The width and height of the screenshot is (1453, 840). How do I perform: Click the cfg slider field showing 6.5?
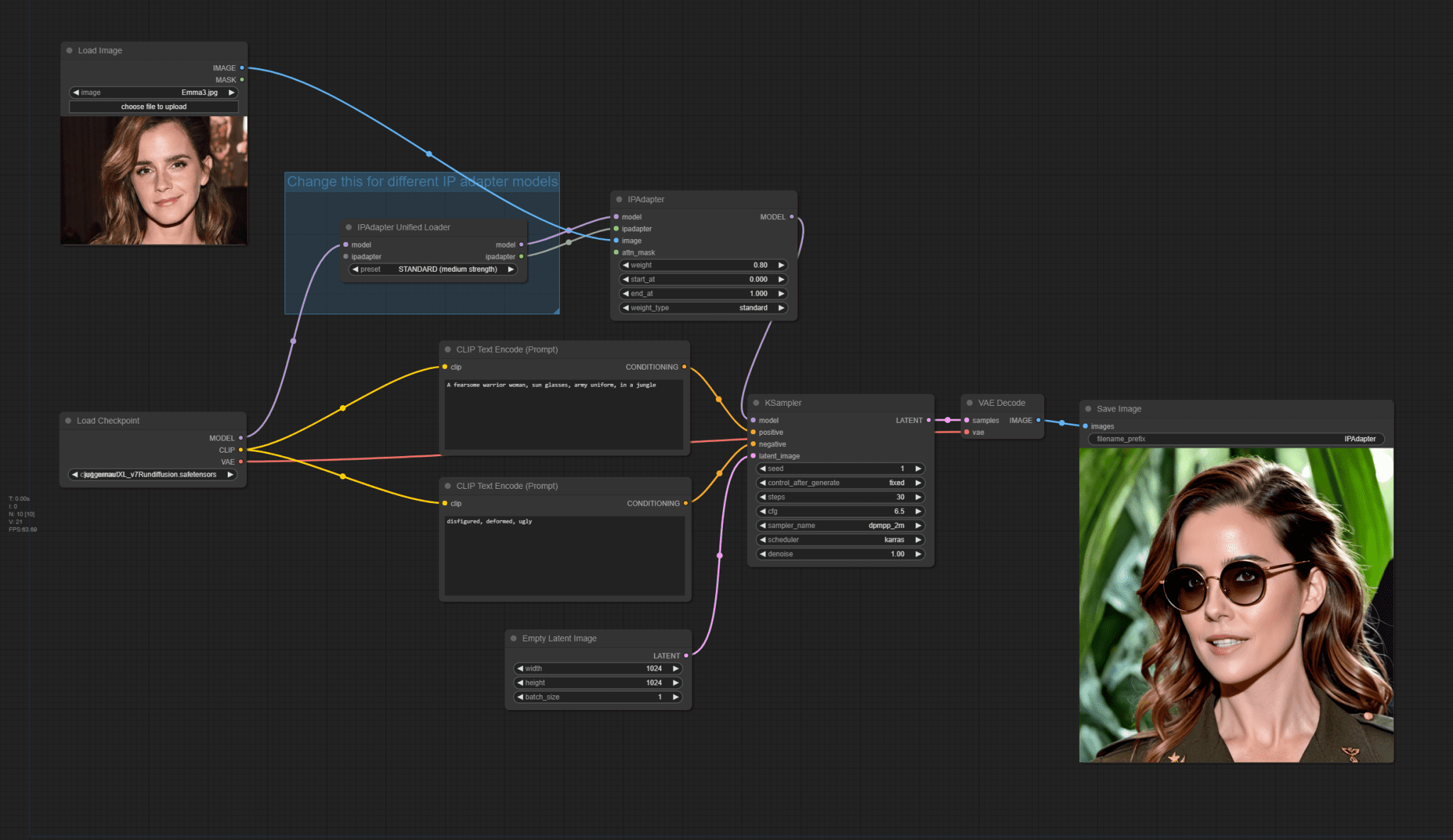pos(840,512)
